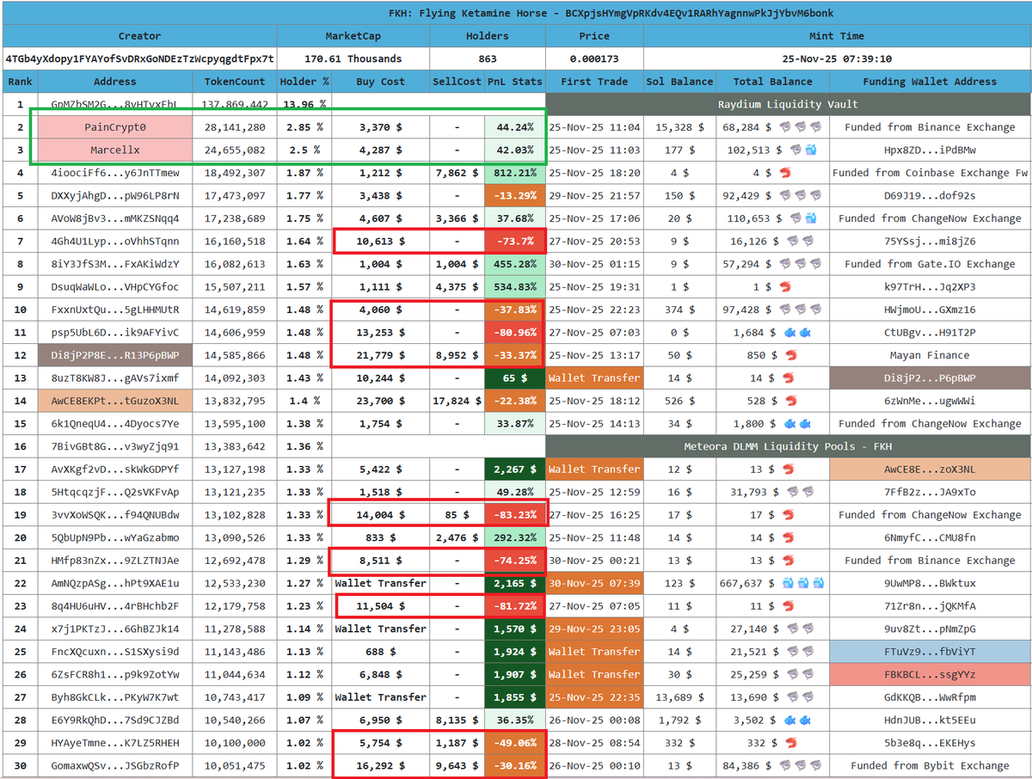Open the PainCrypt0 wallet address
This screenshot has height=779, width=1032.
(115, 127)
